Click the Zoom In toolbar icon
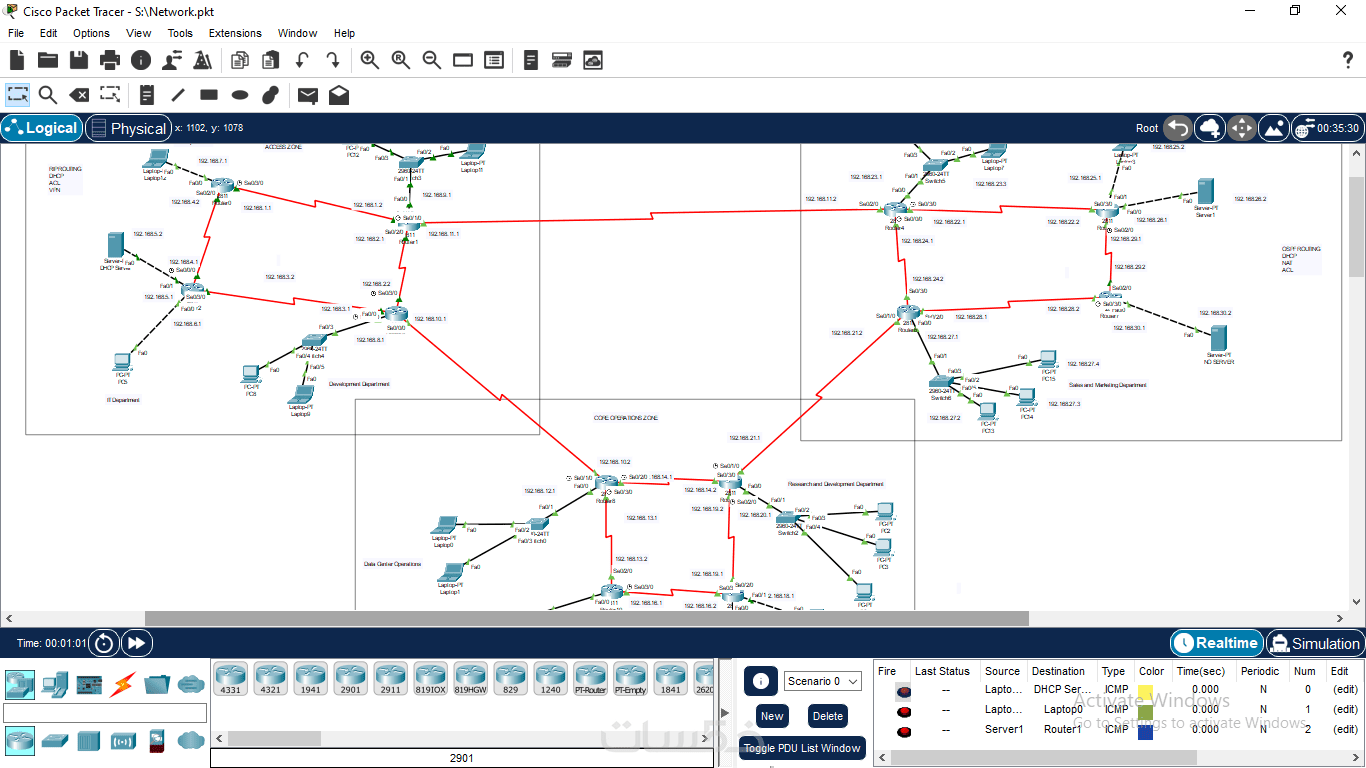1366x768 pixels. coord(370,60)
